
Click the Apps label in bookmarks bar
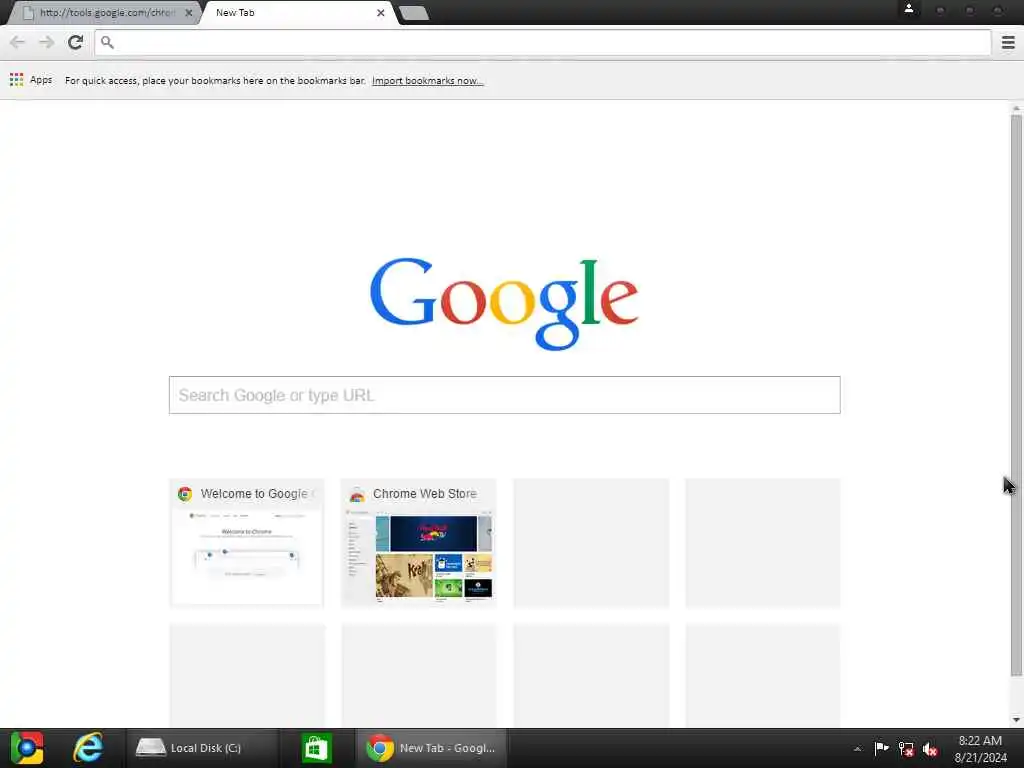coord(41,80)
